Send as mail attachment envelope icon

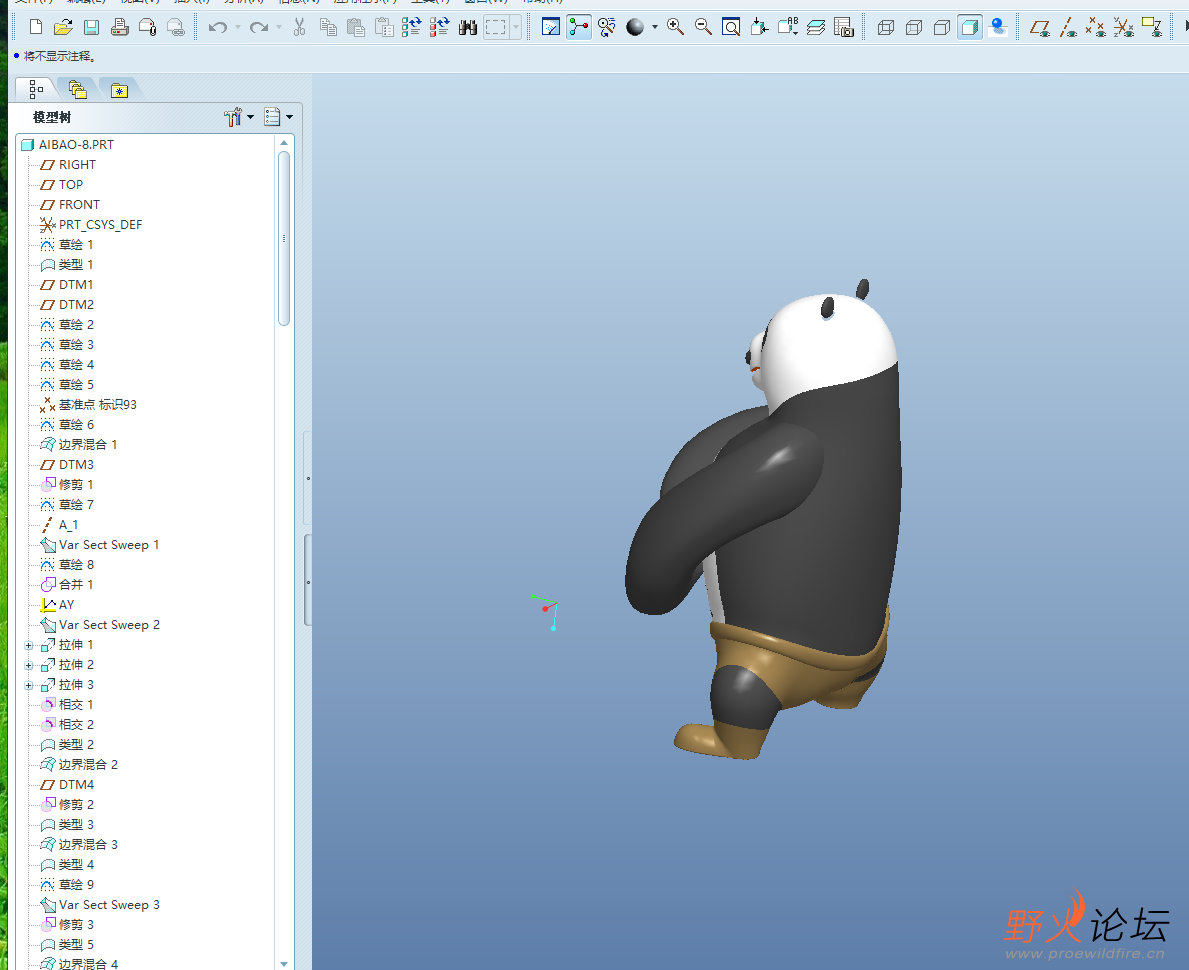148,27
